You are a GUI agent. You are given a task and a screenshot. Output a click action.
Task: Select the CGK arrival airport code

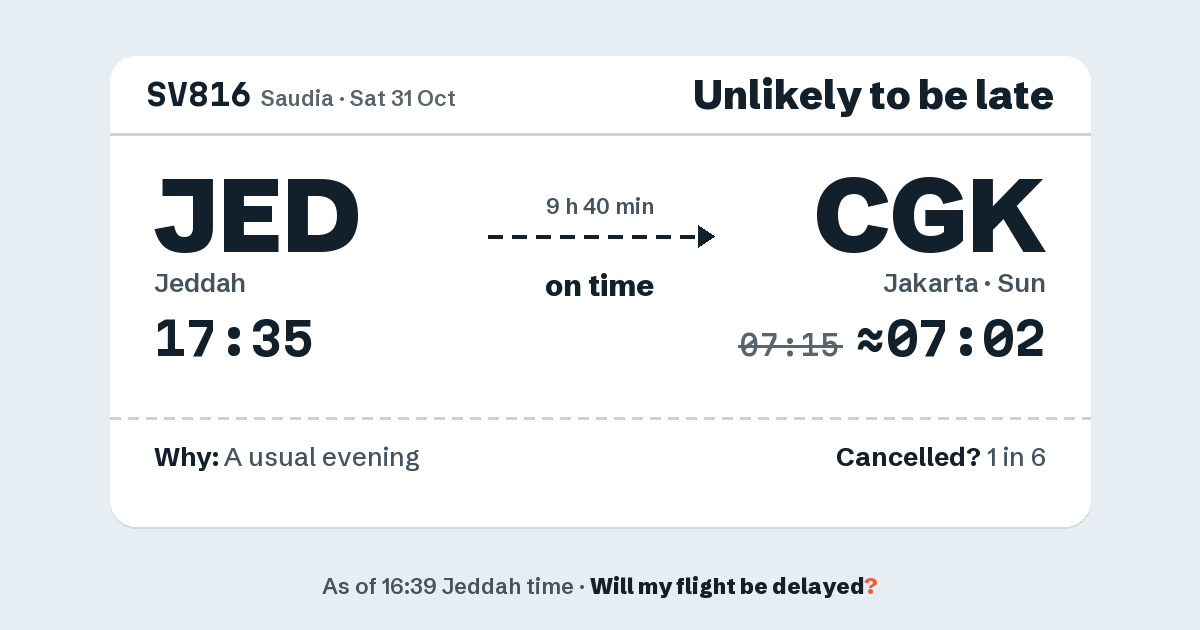930,216
